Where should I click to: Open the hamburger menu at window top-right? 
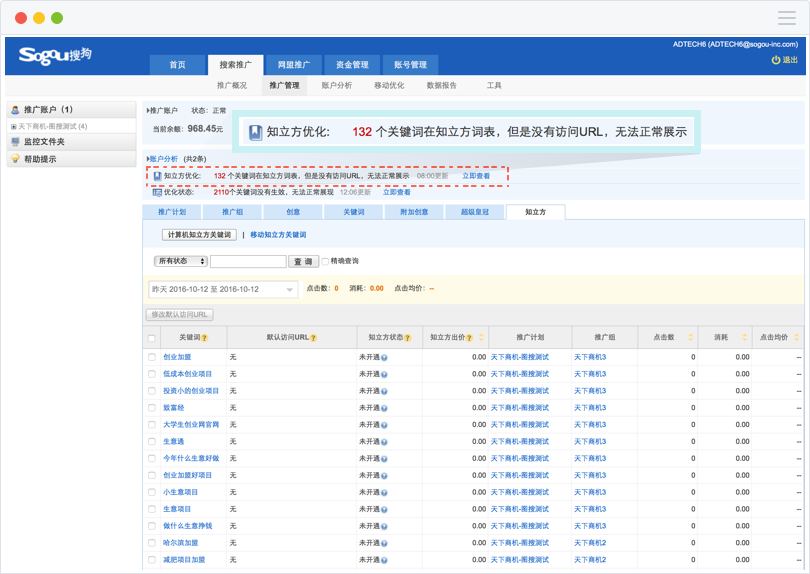787,18
